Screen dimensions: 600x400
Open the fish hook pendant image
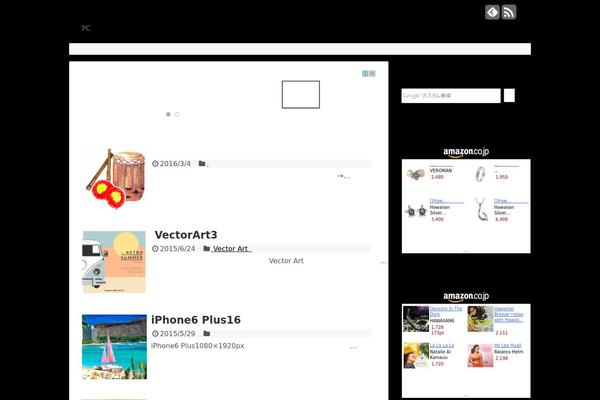[481, 209]
